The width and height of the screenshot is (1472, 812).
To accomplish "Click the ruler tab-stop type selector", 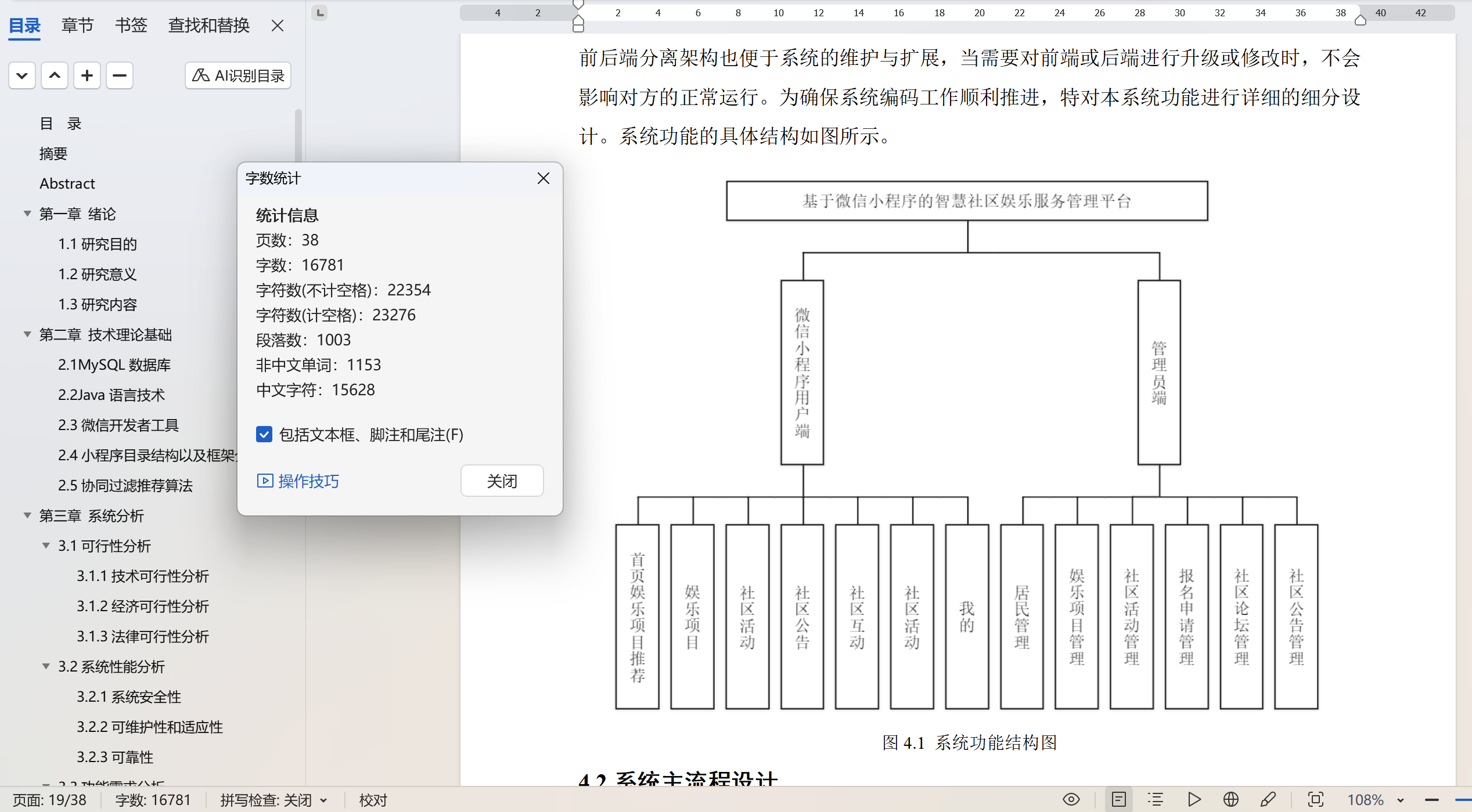I will (319, 12).
